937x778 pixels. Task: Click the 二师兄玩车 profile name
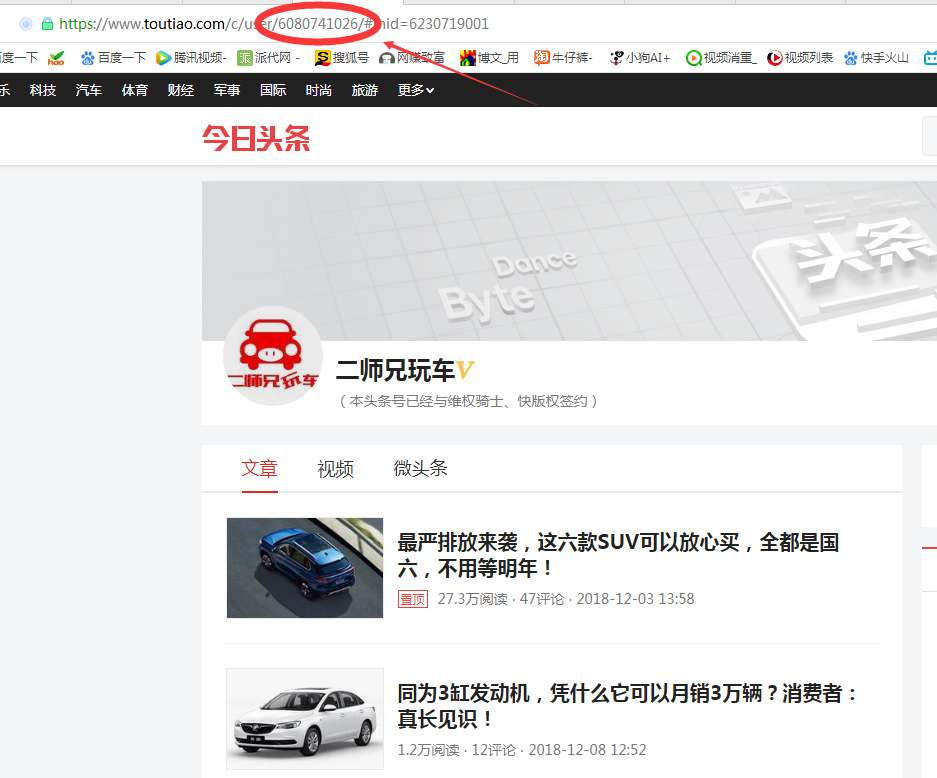click(395, 370)
